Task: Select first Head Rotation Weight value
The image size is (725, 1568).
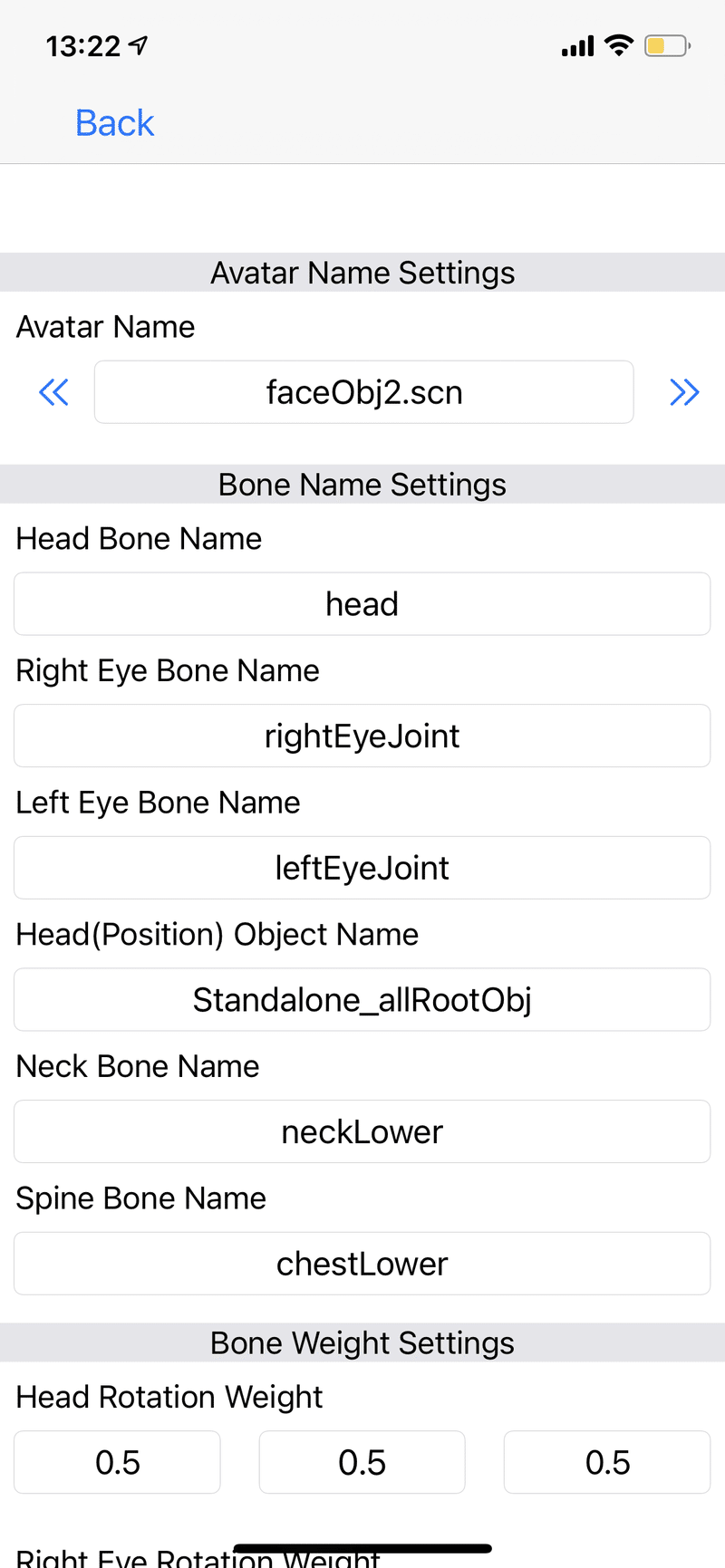Action: coord(117,1462)
